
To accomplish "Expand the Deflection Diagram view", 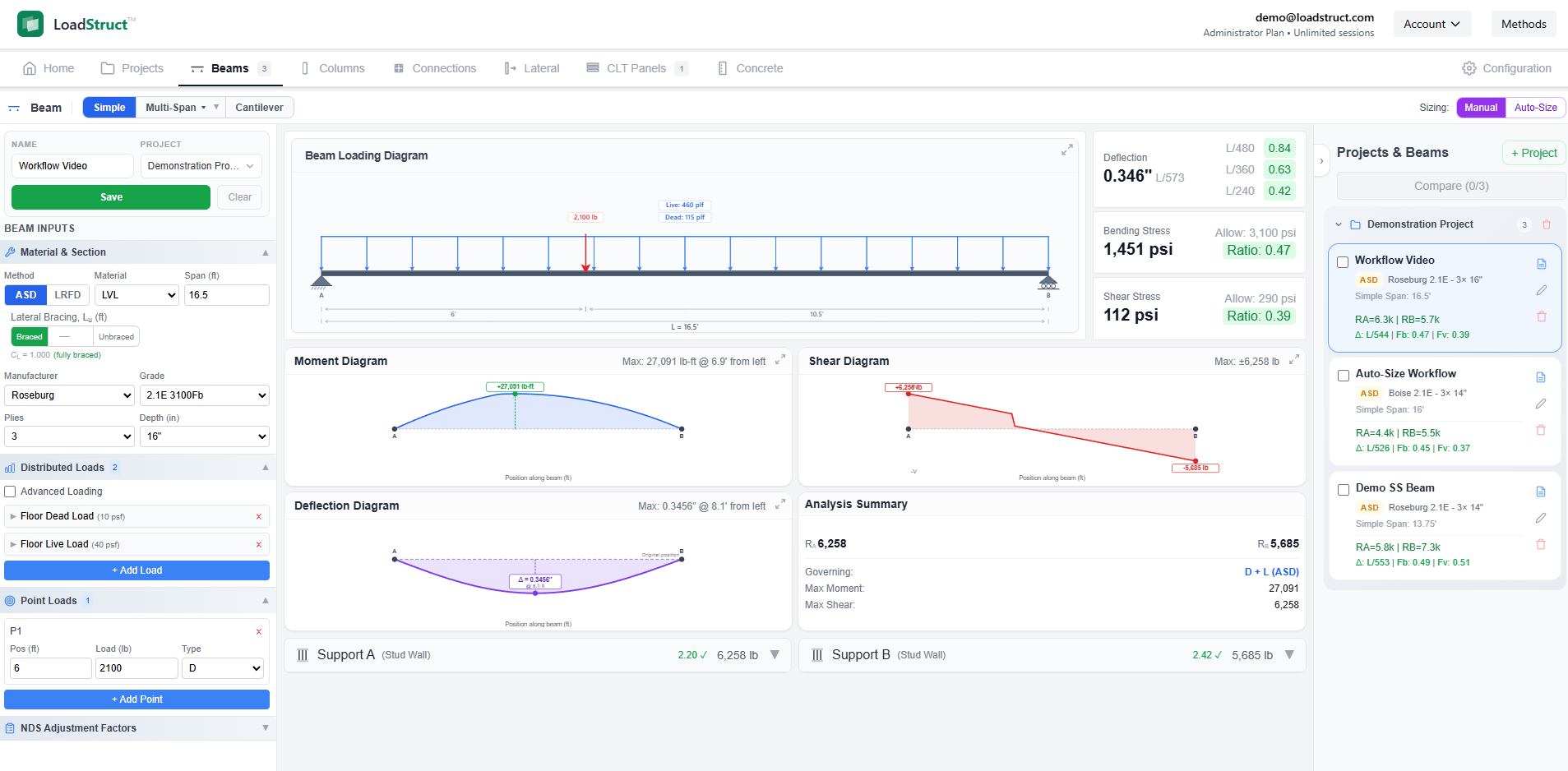I will 780,504.
